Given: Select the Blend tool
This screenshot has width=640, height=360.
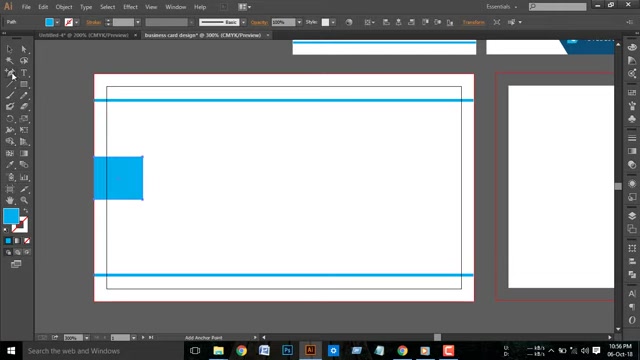Looking at the screenshot, I should [x=24, y=165].
